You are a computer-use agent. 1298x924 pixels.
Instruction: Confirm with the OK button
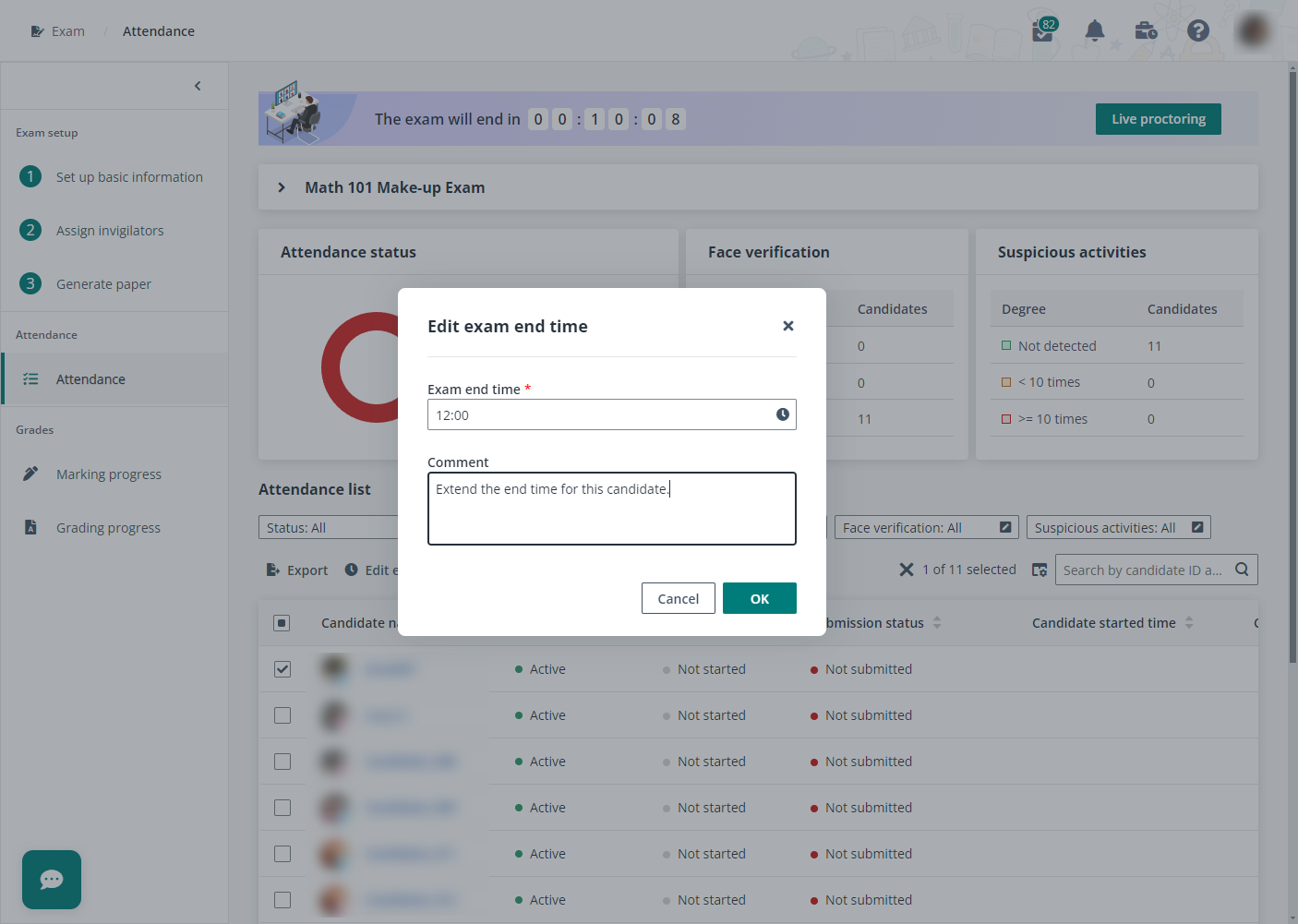(x=760, y=598)
